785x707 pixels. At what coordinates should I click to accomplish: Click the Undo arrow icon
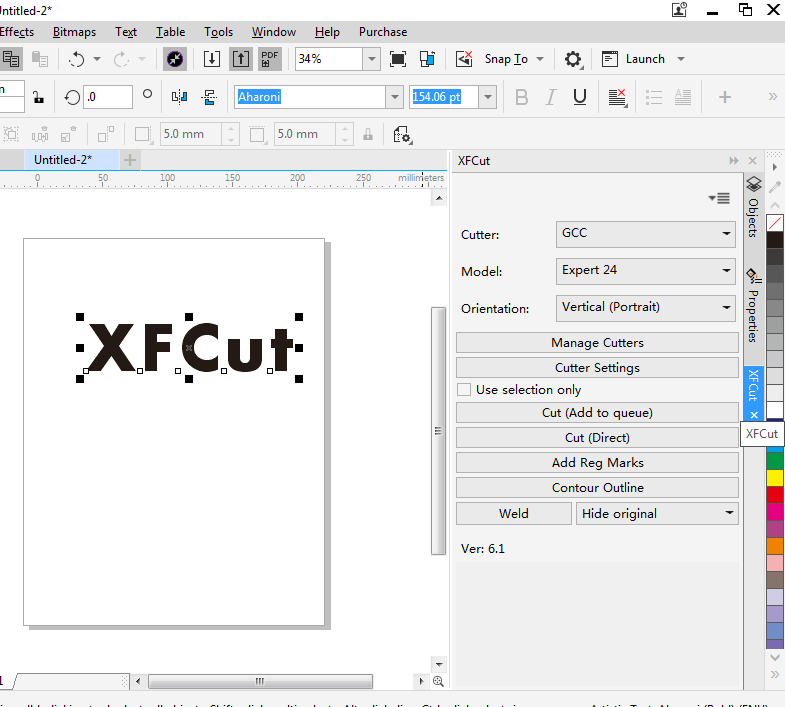(x=76, y=59)
